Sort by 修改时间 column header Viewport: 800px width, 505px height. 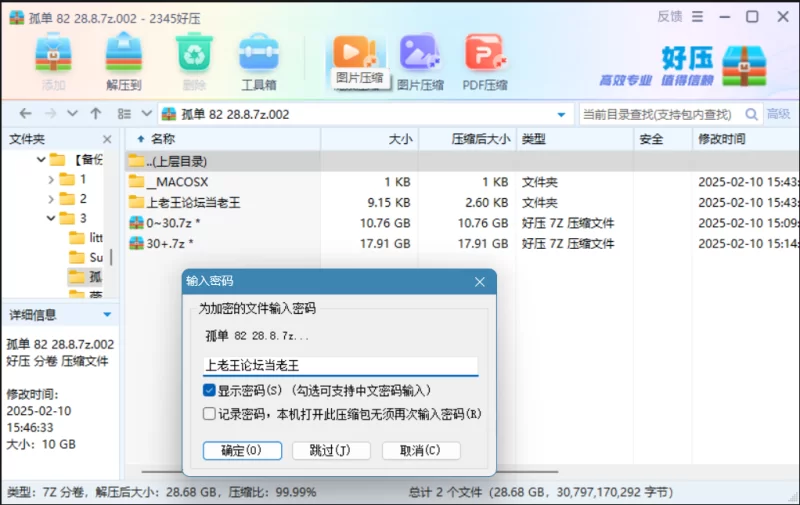[746, 139]
